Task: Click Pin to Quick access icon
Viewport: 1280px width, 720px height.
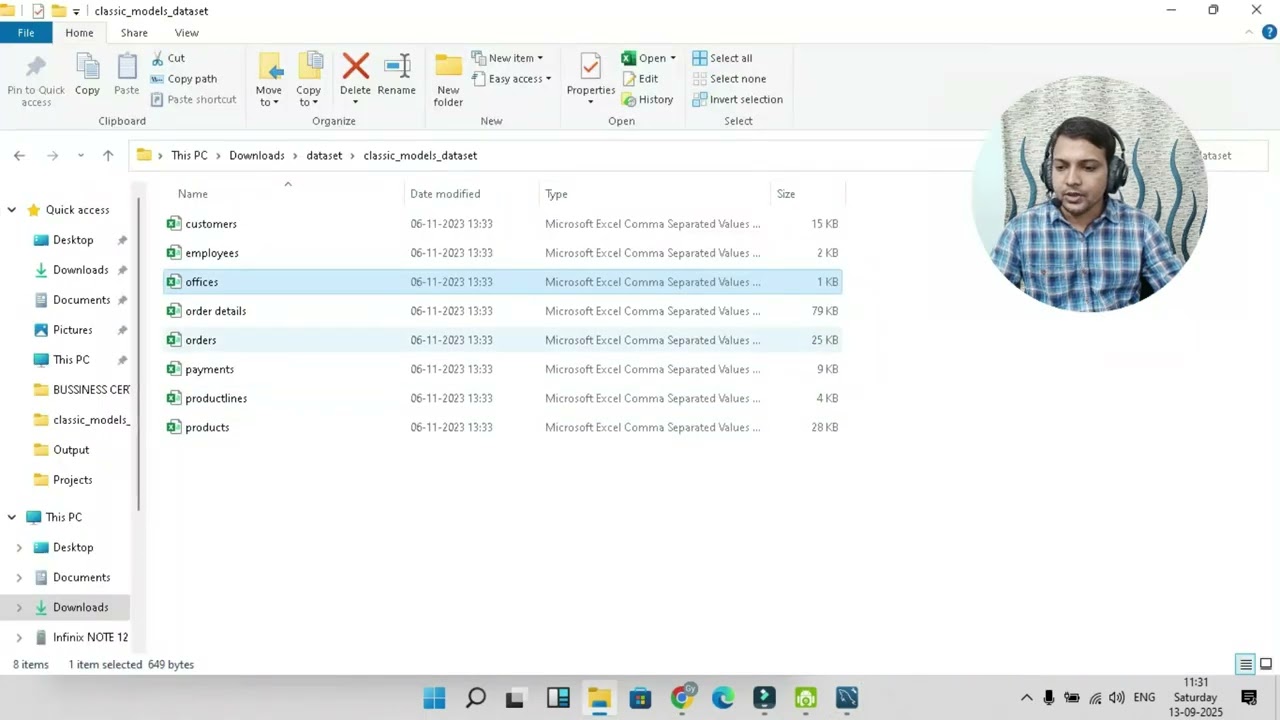Action: click(x=36, y=80)
